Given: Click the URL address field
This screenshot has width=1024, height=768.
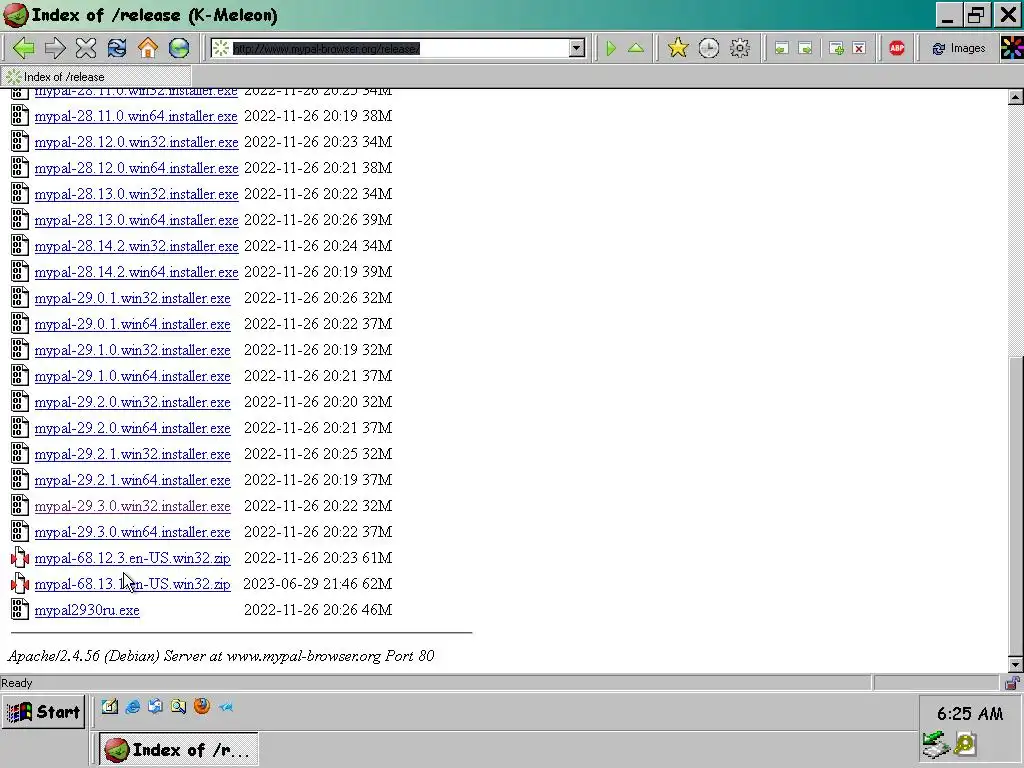Looking at the screenshot, I should click(399, 48).
